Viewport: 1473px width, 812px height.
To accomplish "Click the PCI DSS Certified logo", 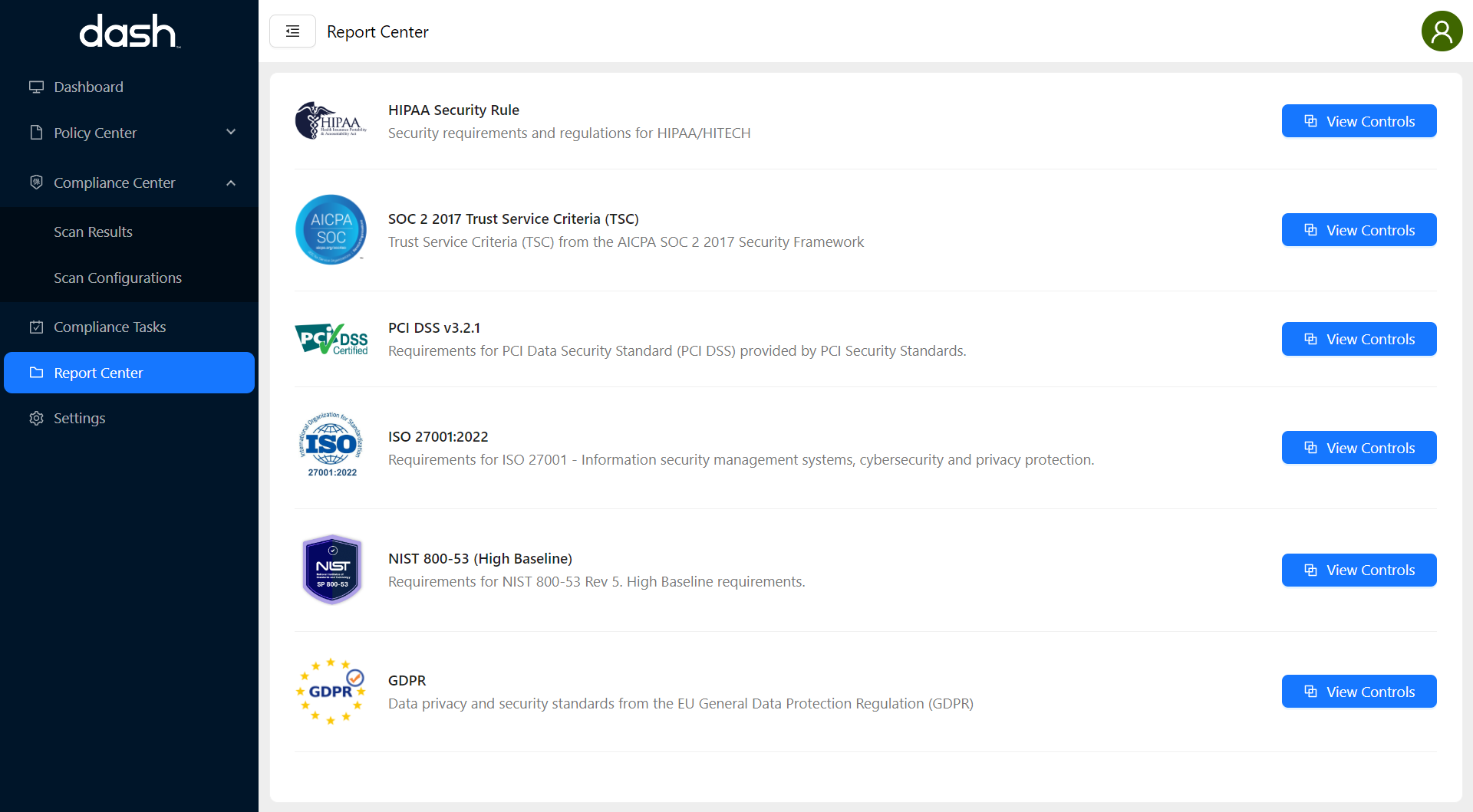I will point(331,339).
